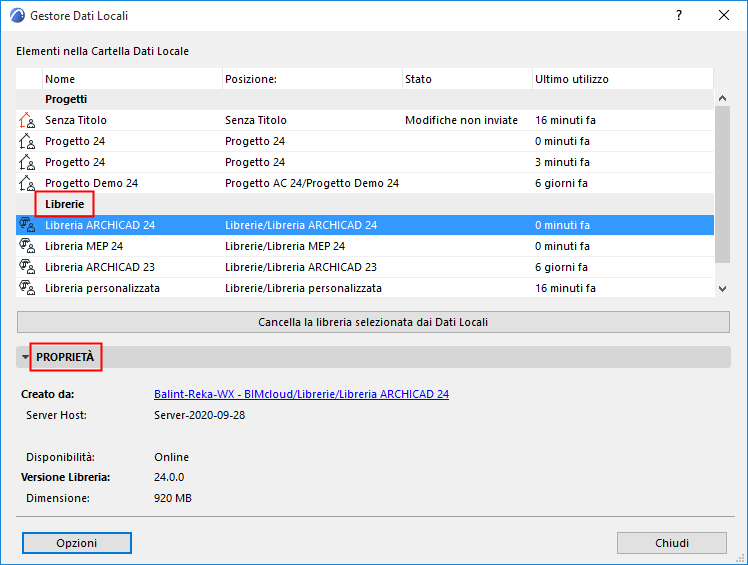Click the library icon of Libreria ARCHICAD 23
This screenshot has height=565, width=748.
tap(27, 267)
